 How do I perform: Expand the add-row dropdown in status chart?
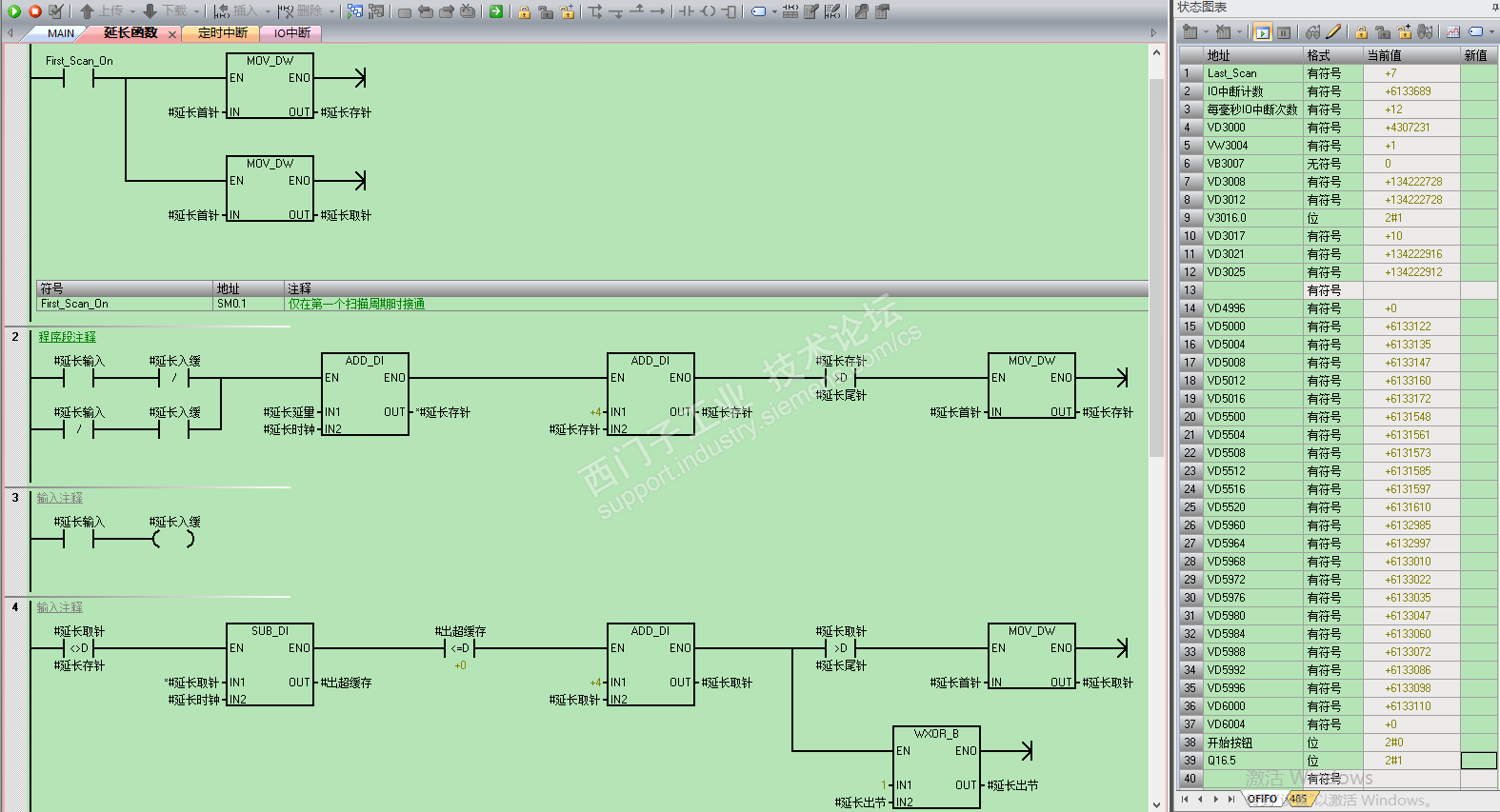point(1206,32)
